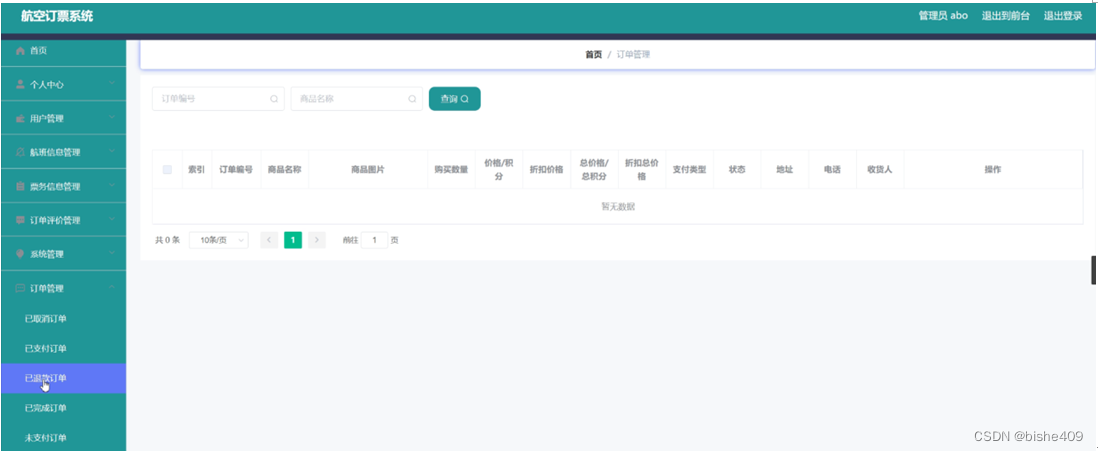
Task: Select 未支付订单 submenu item
Action: coord(63,438)
